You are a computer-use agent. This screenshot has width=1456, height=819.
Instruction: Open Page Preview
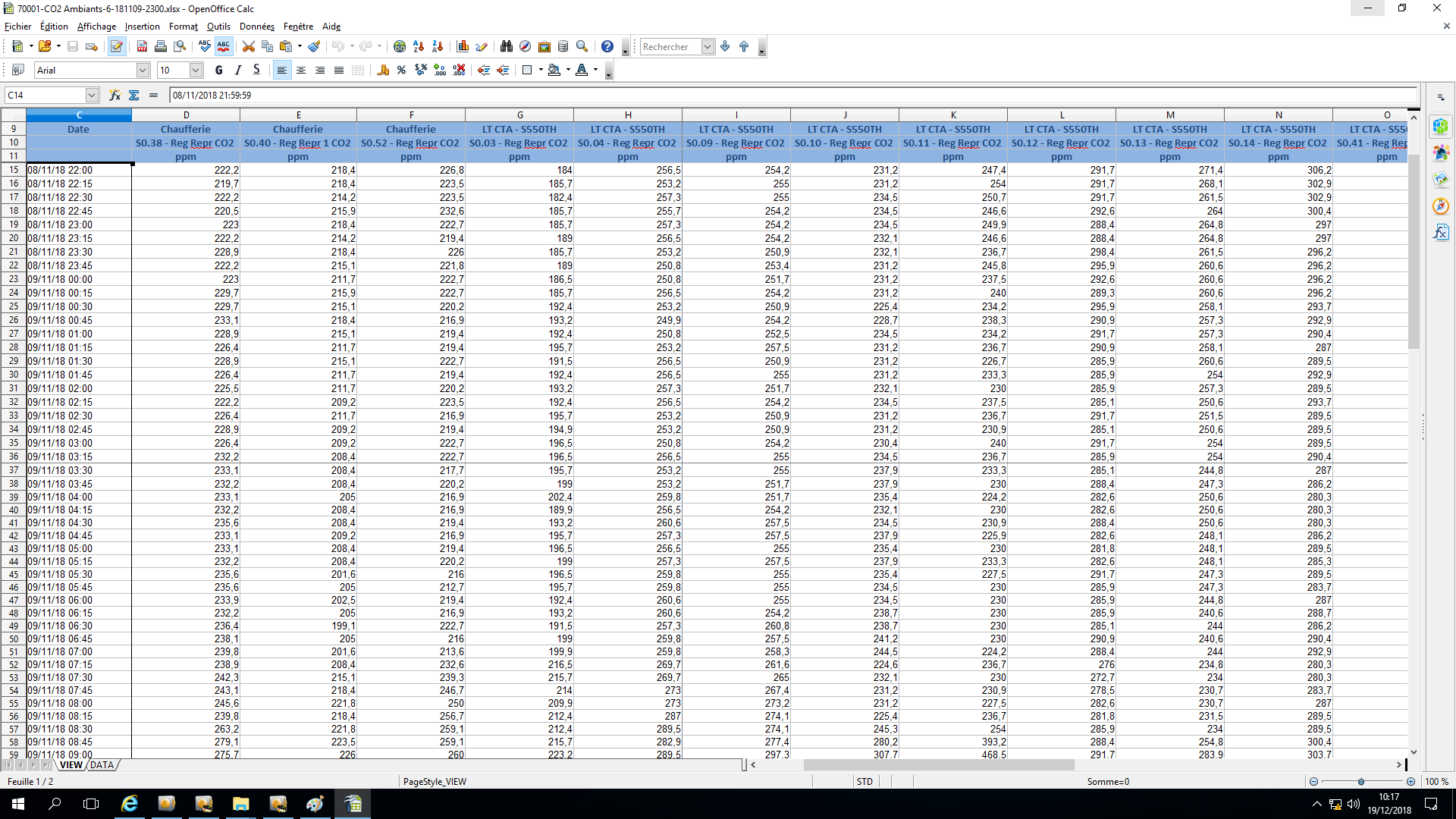(180, 46)
